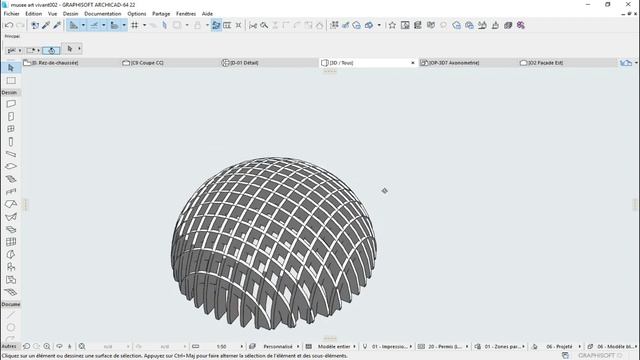Screen dimensions: 640x360
Task: Open the Vue menu
Action: 53,13
